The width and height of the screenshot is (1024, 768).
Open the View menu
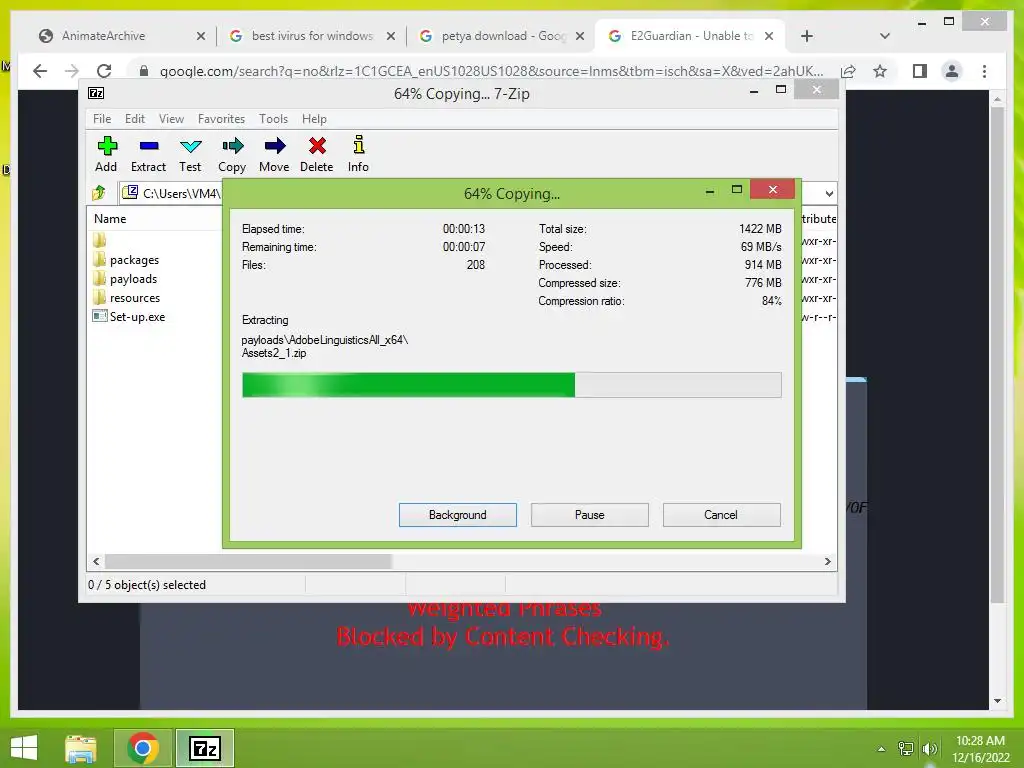[x=171, y=119]
